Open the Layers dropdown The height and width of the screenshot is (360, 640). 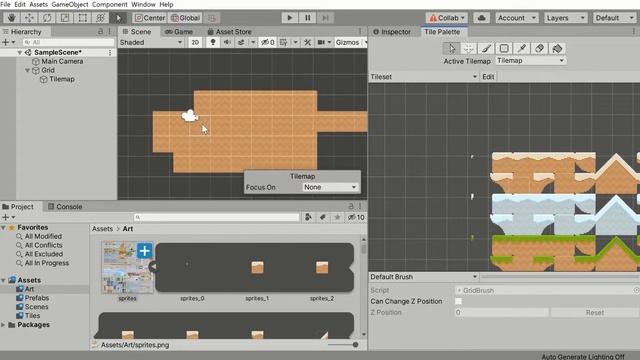click(565, 18)
